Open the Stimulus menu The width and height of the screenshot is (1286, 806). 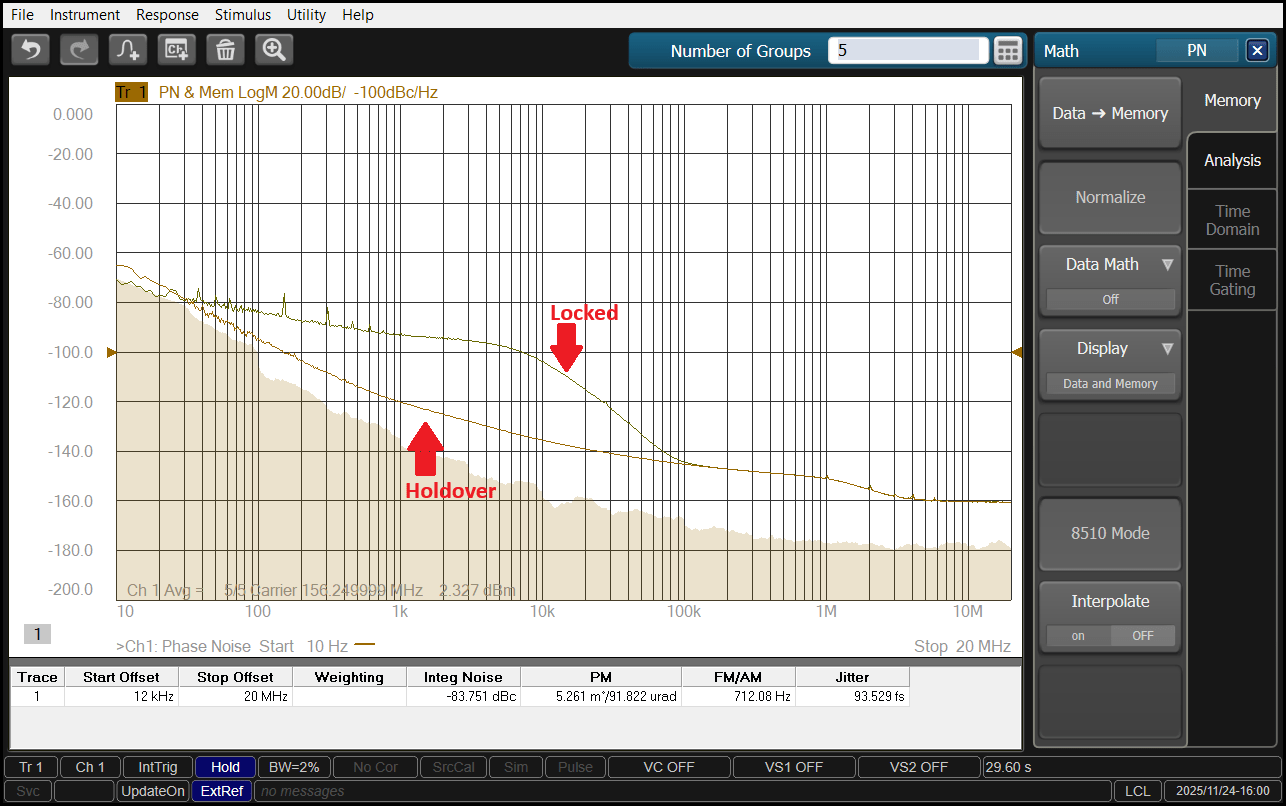tap(242, 15)
